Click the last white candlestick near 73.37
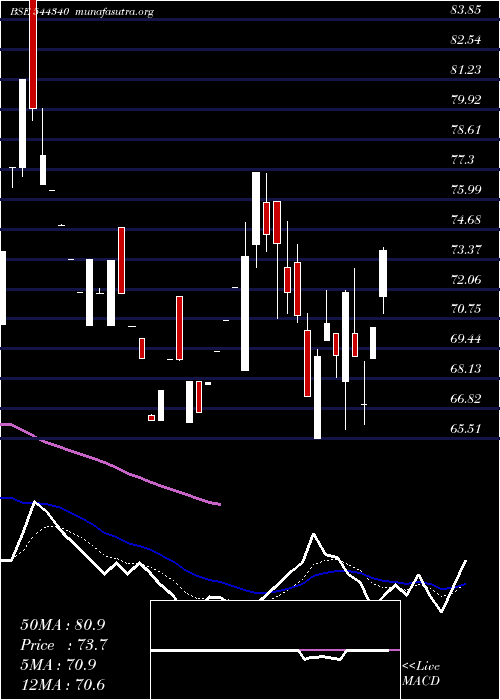Screen dimensions: 500x700 click(x=383, y=273)
